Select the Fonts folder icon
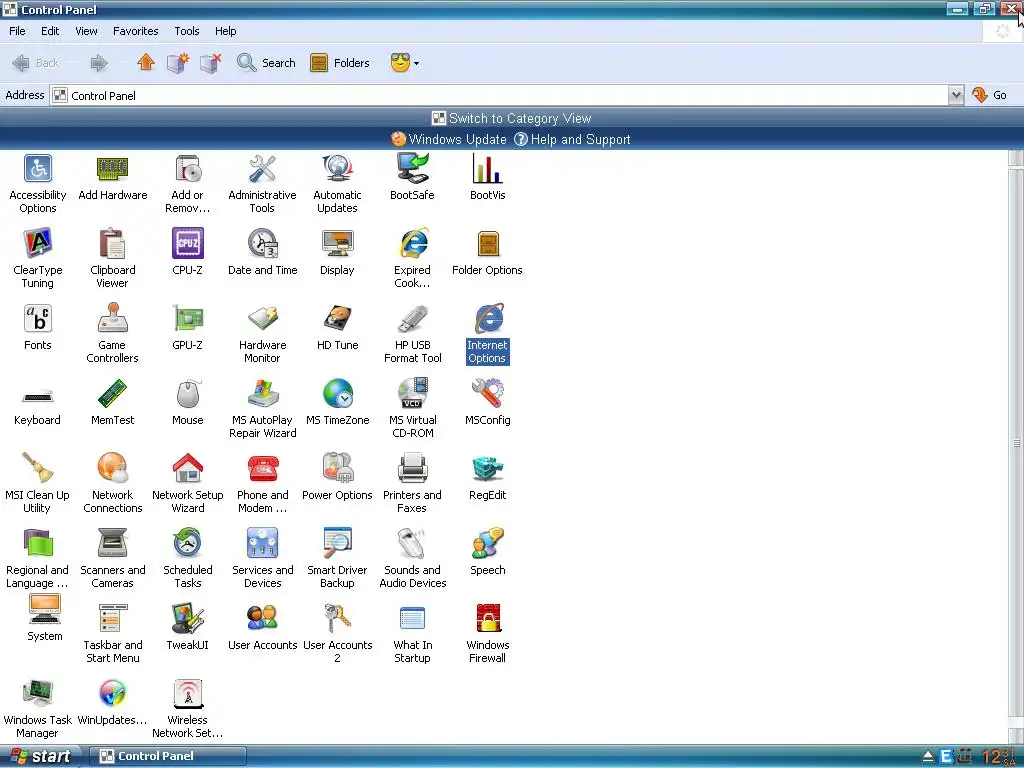Viewport: 1024px width, 768px height. (x=38, y=319)
